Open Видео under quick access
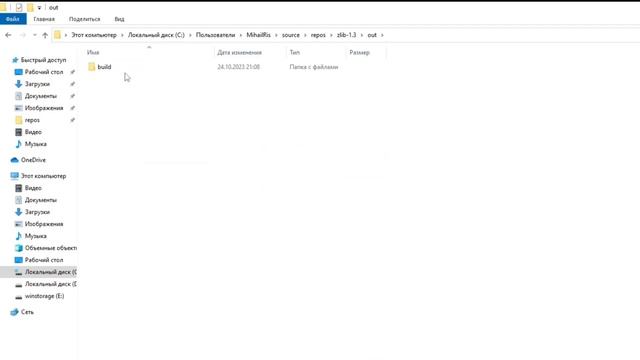The image size is (640, 360). [x=33, y=132]
